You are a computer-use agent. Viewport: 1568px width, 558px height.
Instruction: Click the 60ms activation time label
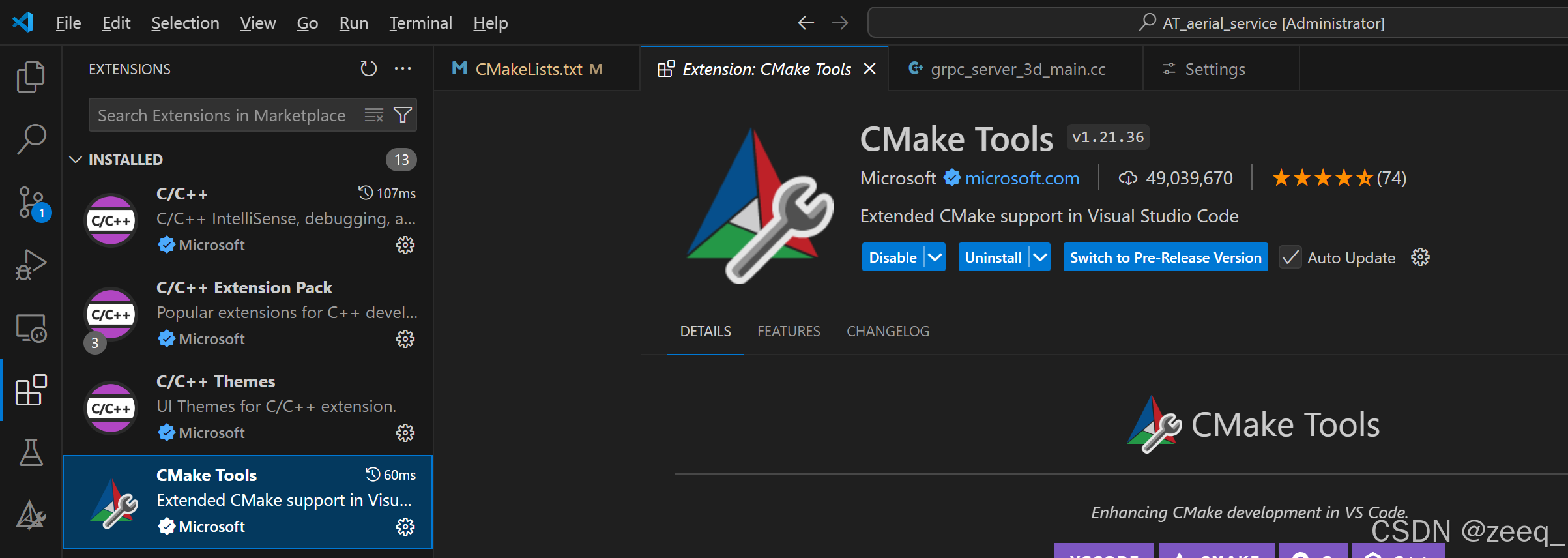(390, 475)
